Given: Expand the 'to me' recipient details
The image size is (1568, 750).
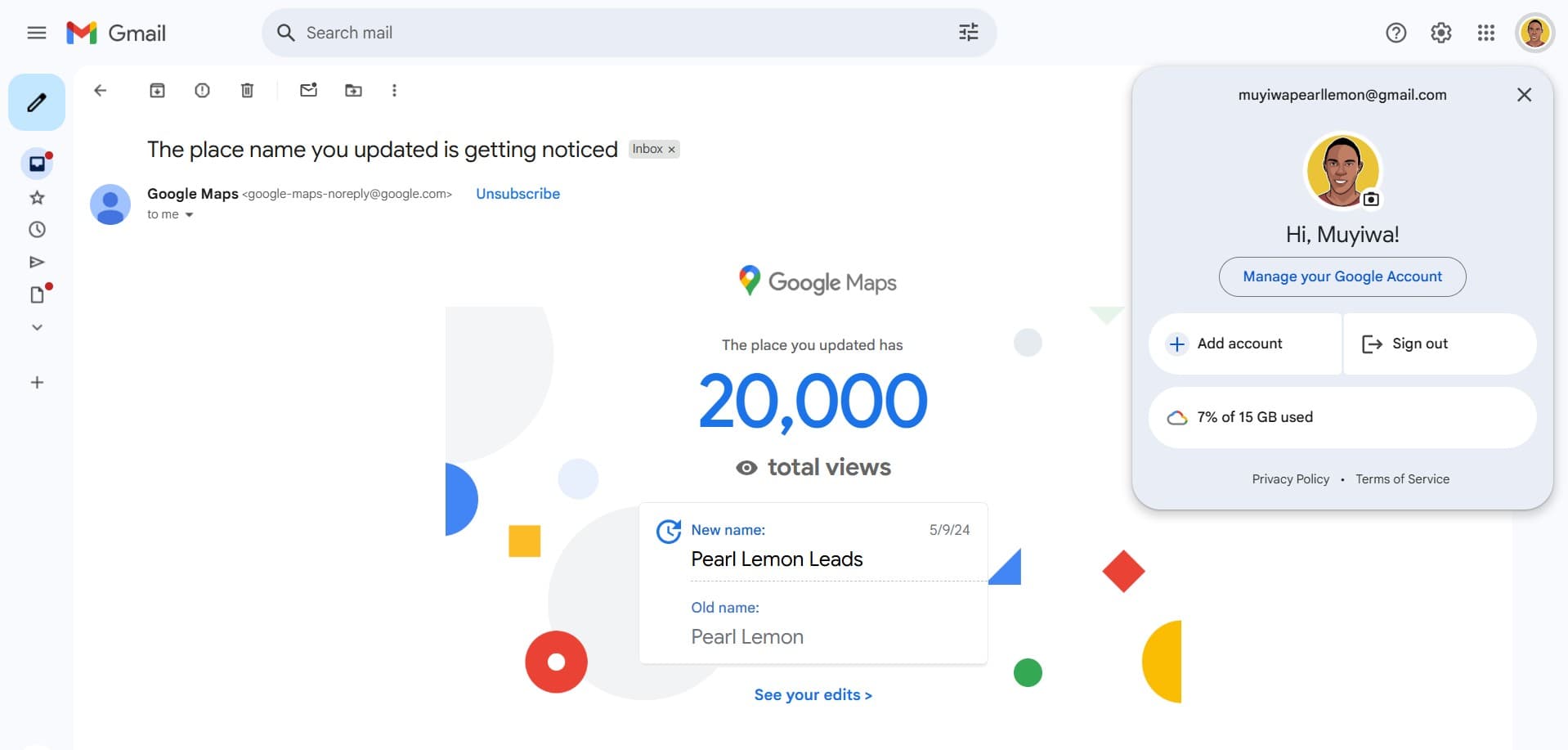Looking at the screenshot, I should coord(189,215).
